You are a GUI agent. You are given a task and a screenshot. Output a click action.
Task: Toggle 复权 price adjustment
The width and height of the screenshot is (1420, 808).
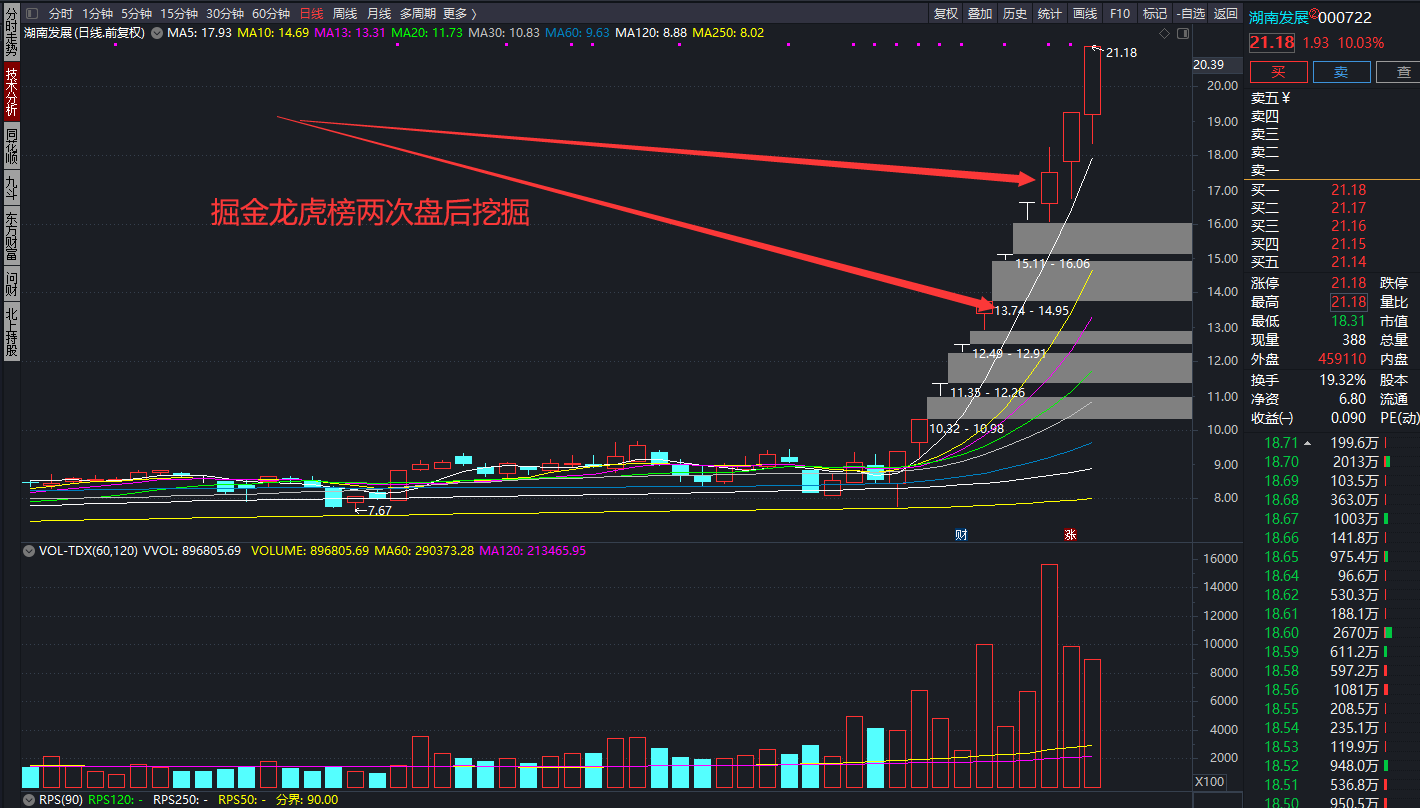point(945,14)
